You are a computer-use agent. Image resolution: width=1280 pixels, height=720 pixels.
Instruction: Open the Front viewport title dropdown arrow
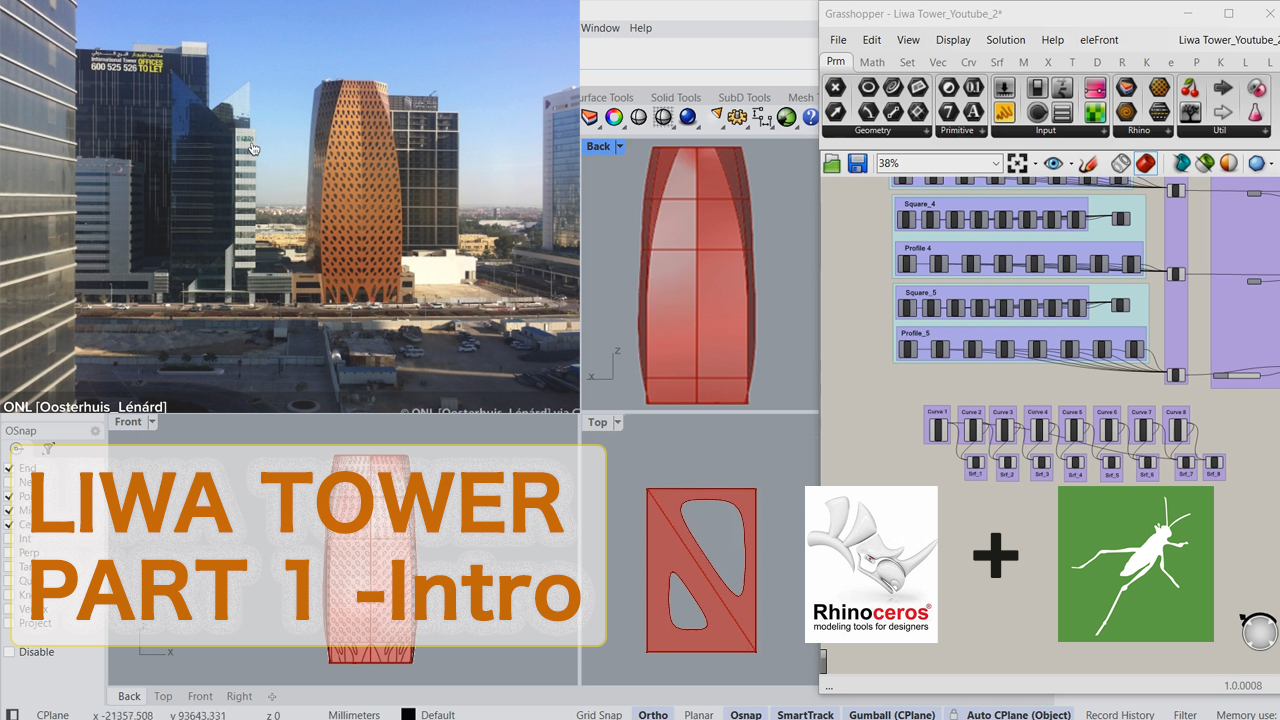152,422
